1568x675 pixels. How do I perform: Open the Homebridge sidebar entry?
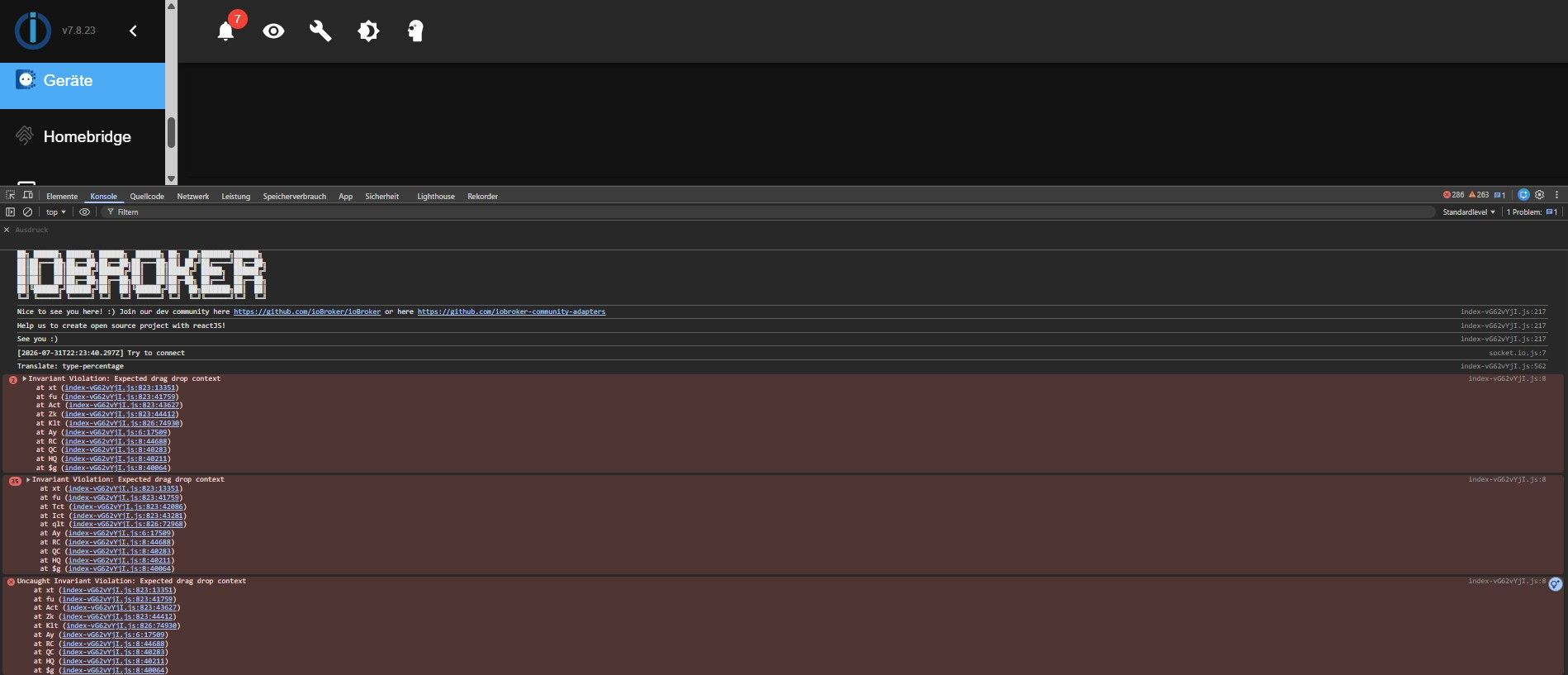point(83,136)
